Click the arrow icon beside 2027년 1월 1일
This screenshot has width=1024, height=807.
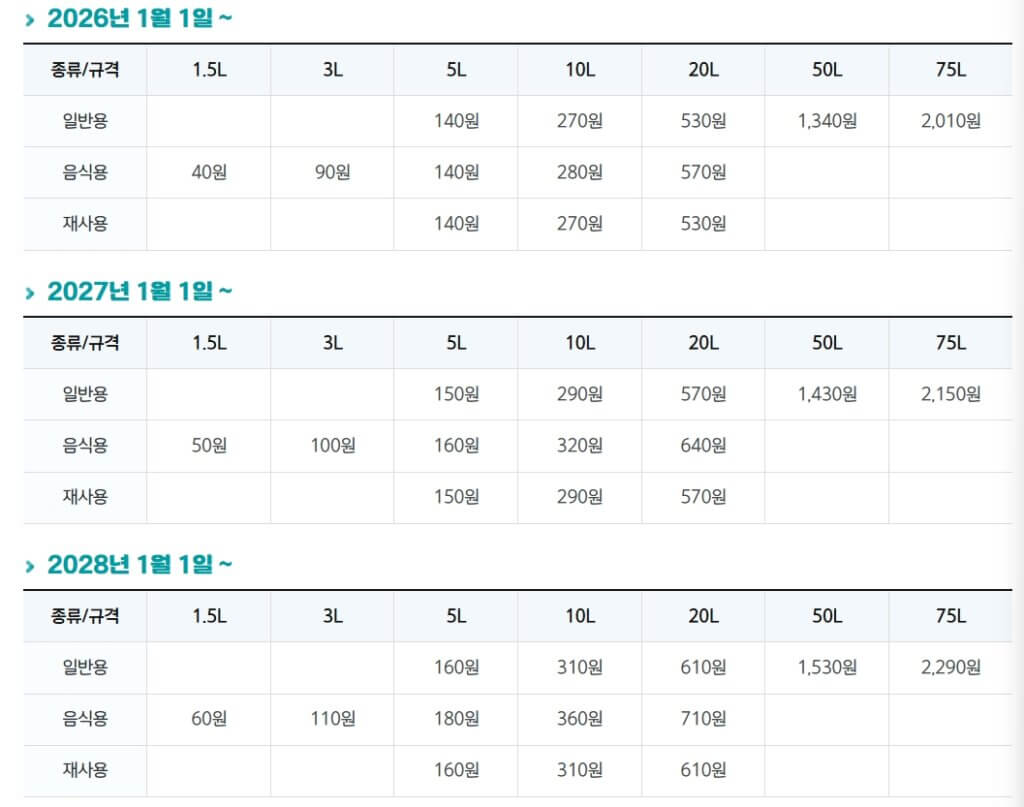[x=31, y=292]
